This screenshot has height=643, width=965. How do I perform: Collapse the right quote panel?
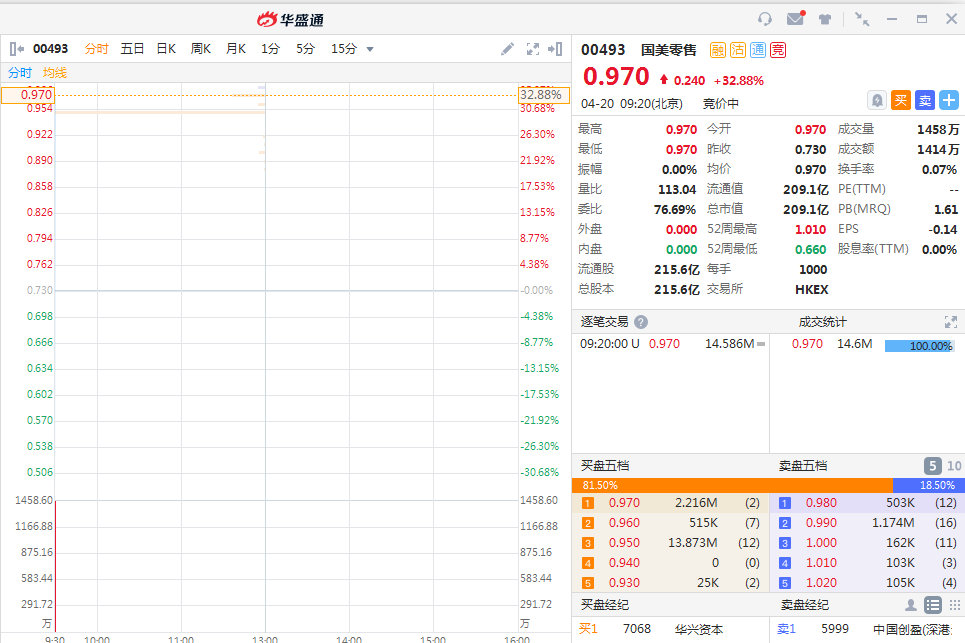click(556, 49)
